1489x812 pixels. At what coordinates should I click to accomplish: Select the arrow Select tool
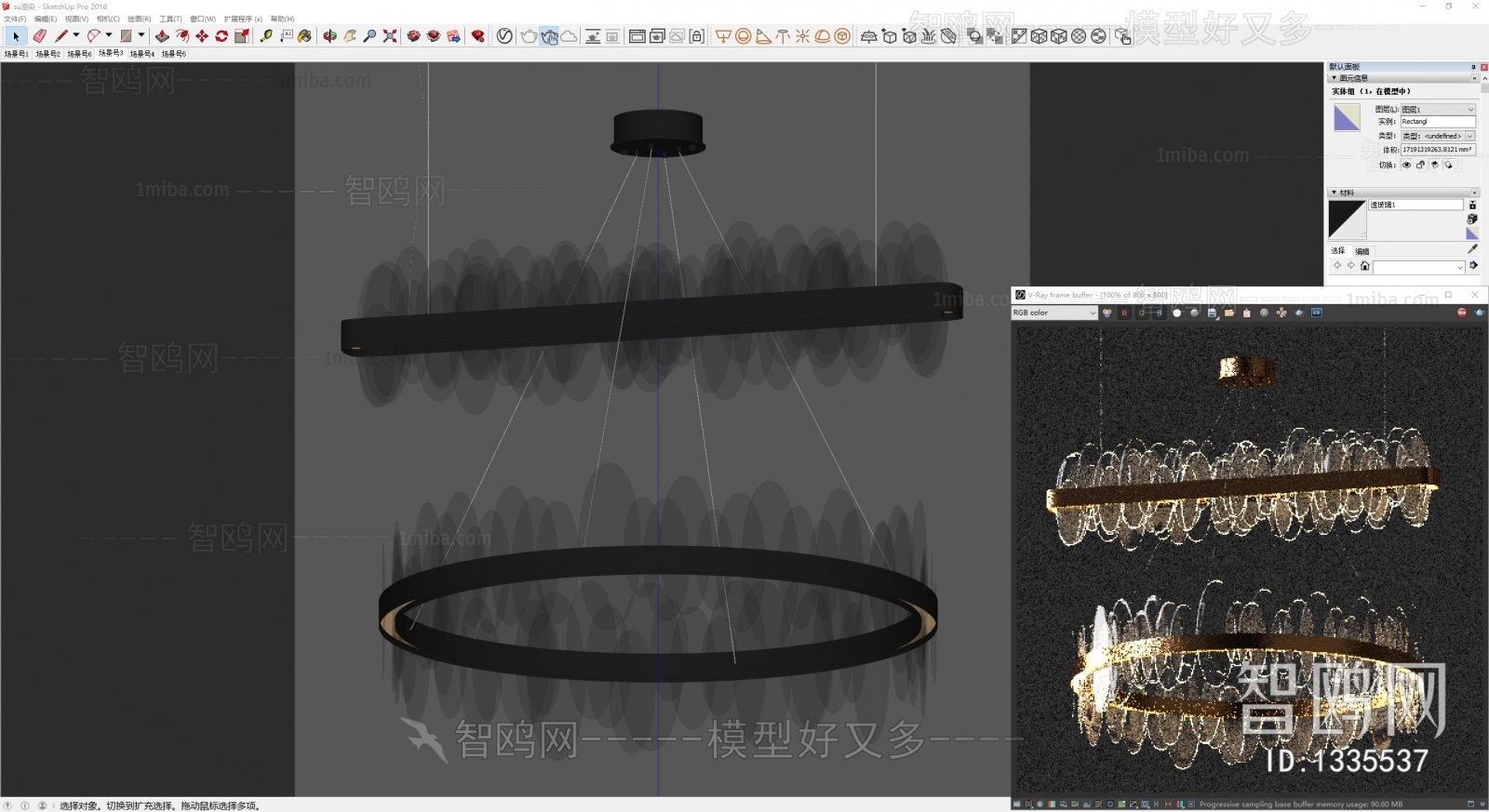coord(16,36)
